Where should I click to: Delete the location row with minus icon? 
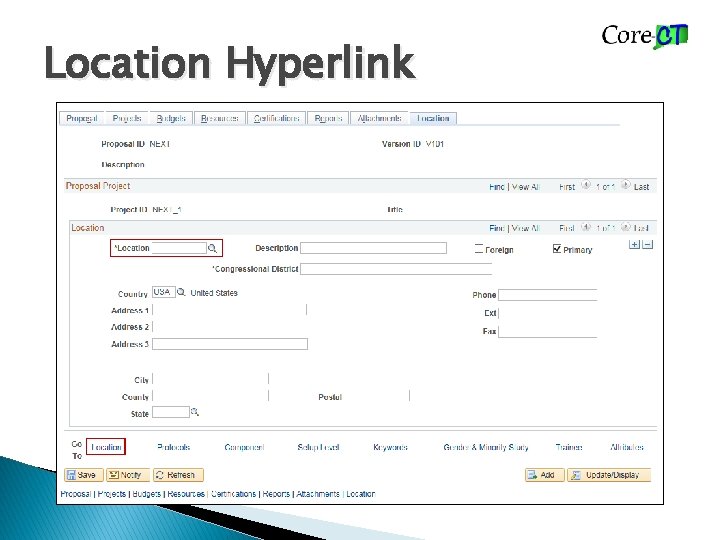[647, 245]
